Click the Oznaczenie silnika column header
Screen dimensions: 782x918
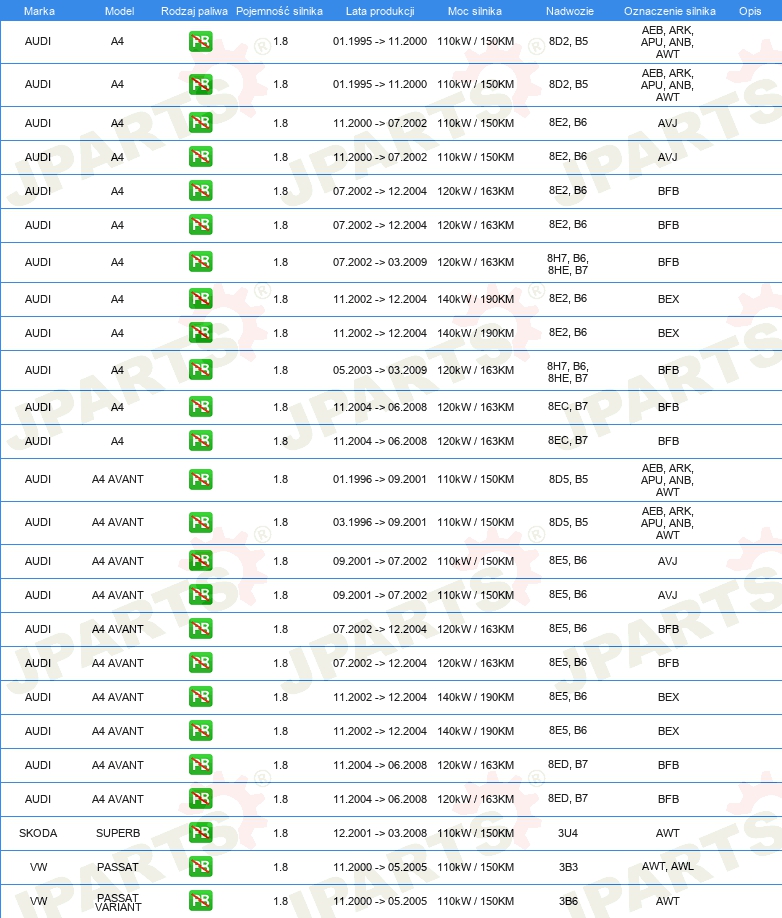point(670,11)
